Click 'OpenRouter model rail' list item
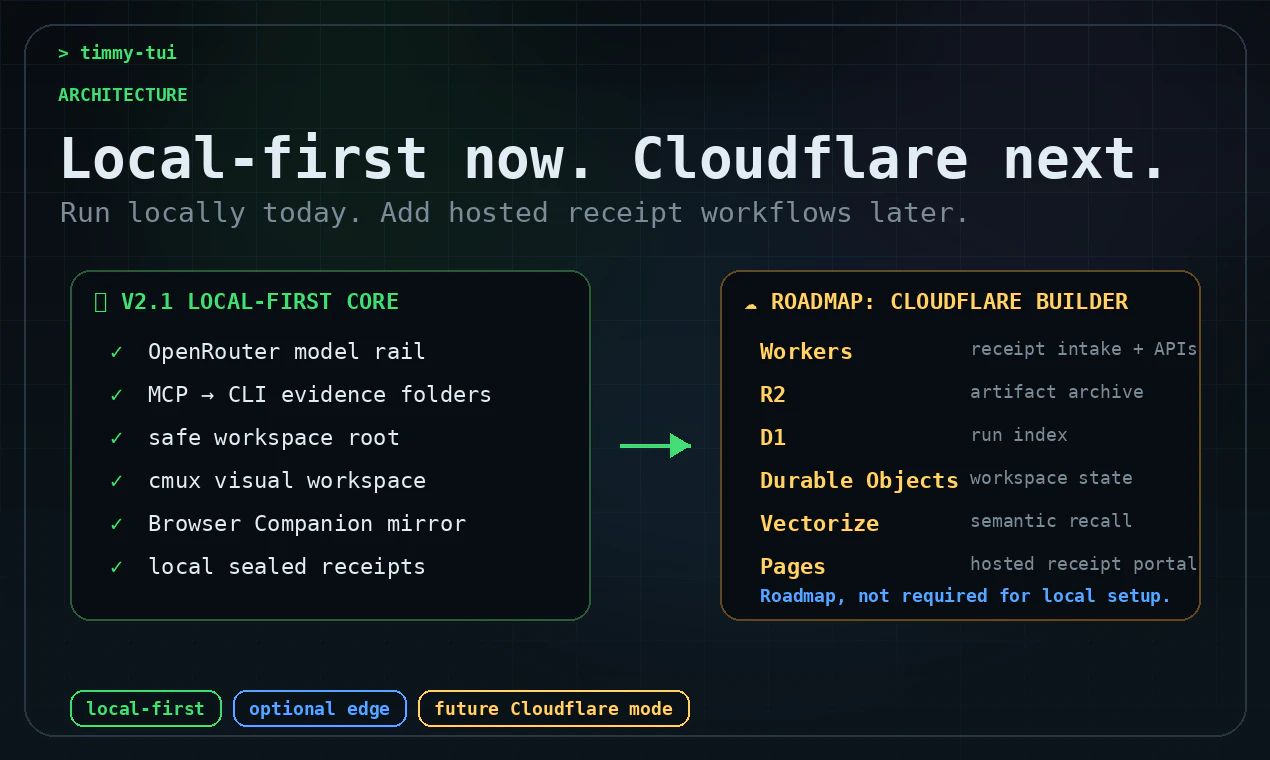This screenshot has width=1270, height=760. 287,352
